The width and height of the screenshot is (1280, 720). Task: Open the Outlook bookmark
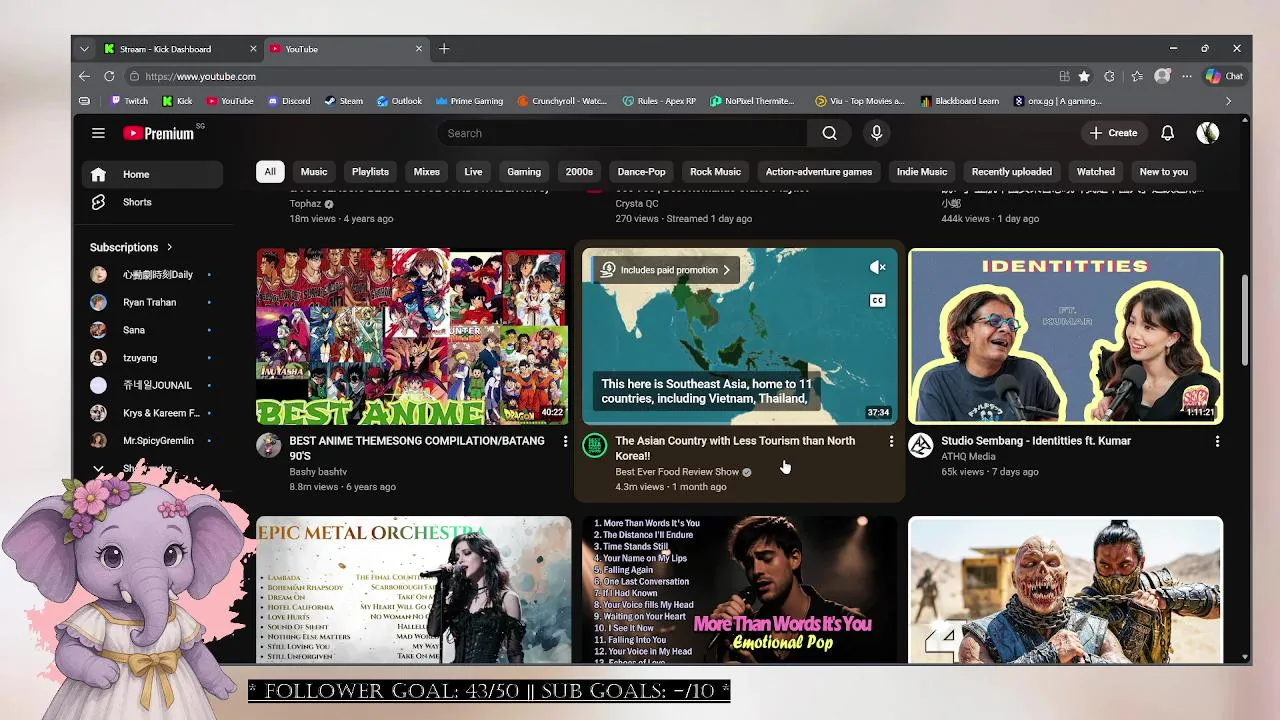click(400, 101)
